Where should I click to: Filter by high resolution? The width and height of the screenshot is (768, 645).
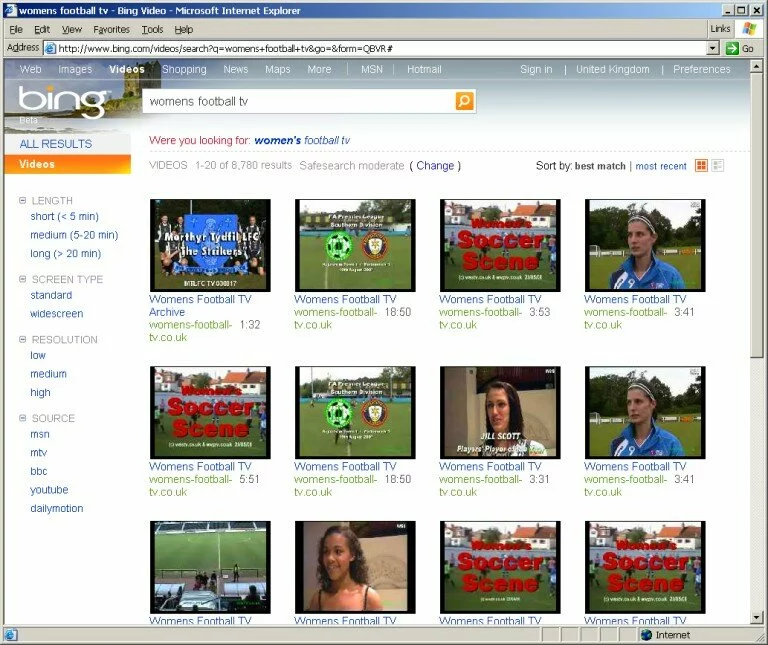[x=40, y=393]
